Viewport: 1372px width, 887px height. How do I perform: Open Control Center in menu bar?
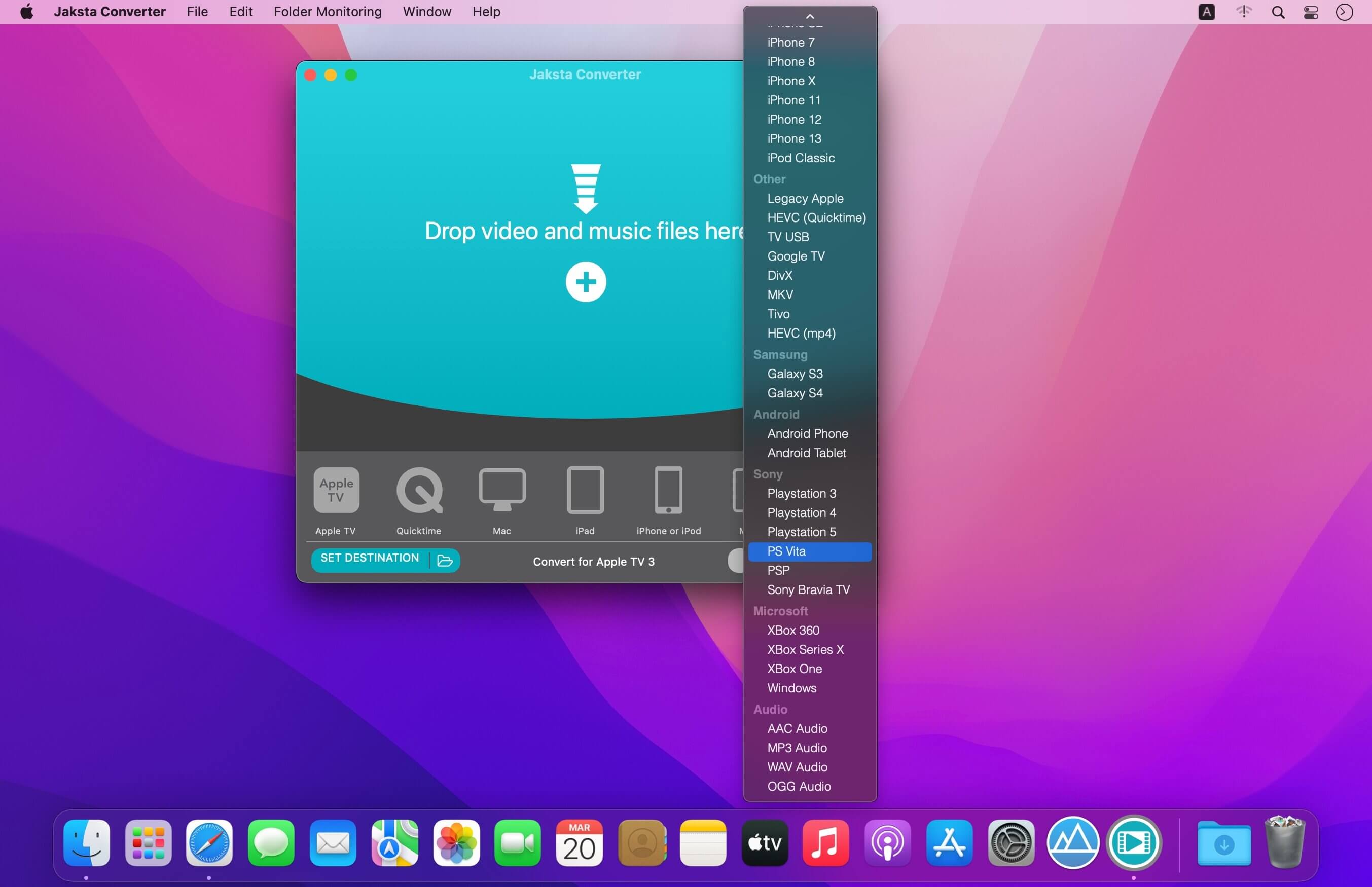(x=1310, y=12)
